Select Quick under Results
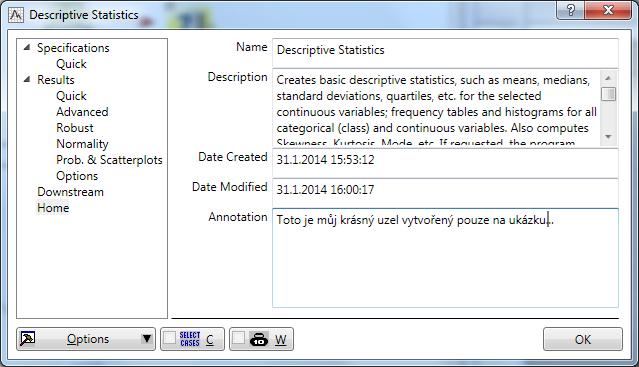639x367 pixels. coord(71,96)
